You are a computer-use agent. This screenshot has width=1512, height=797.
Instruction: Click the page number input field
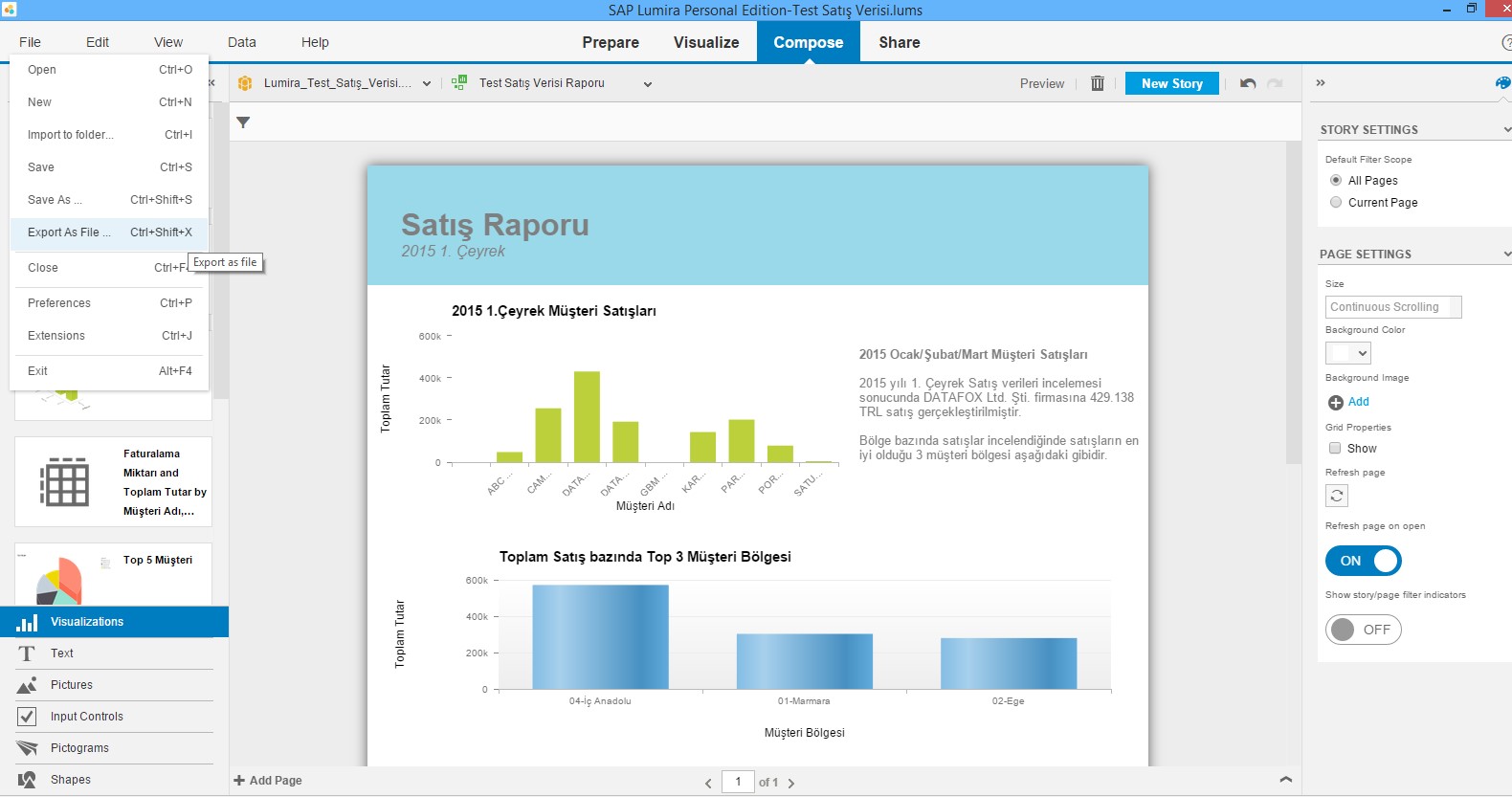click(738, 782)
